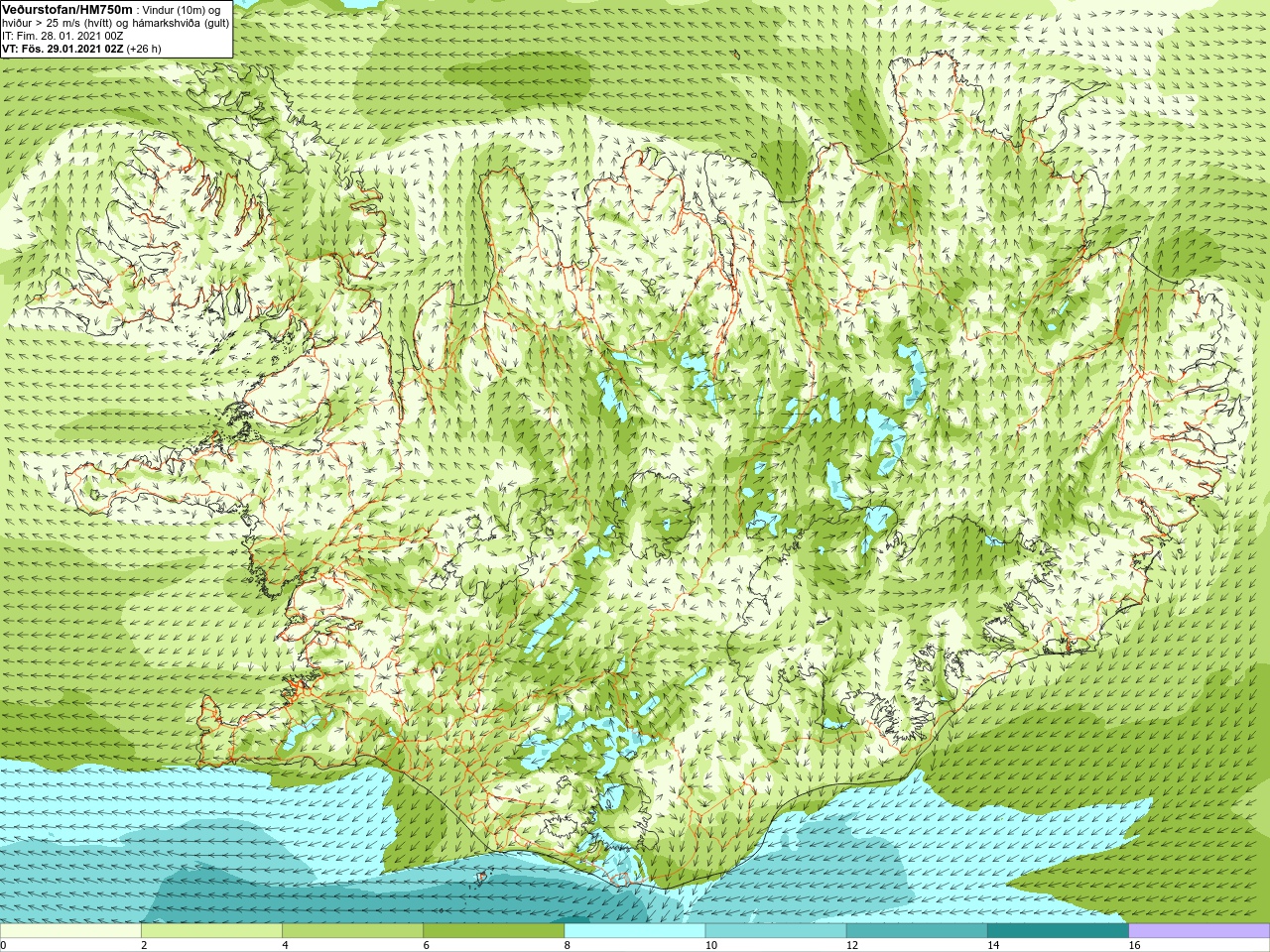Click the legend scale label '14'
1270x952 pixels.
tap(992, 945)
